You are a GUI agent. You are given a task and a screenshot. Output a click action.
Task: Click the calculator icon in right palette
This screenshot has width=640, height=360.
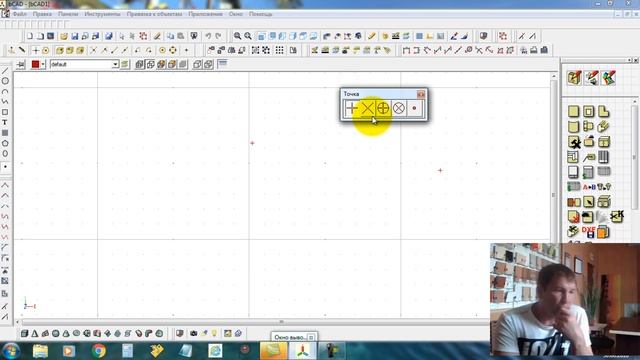point(588,172)
